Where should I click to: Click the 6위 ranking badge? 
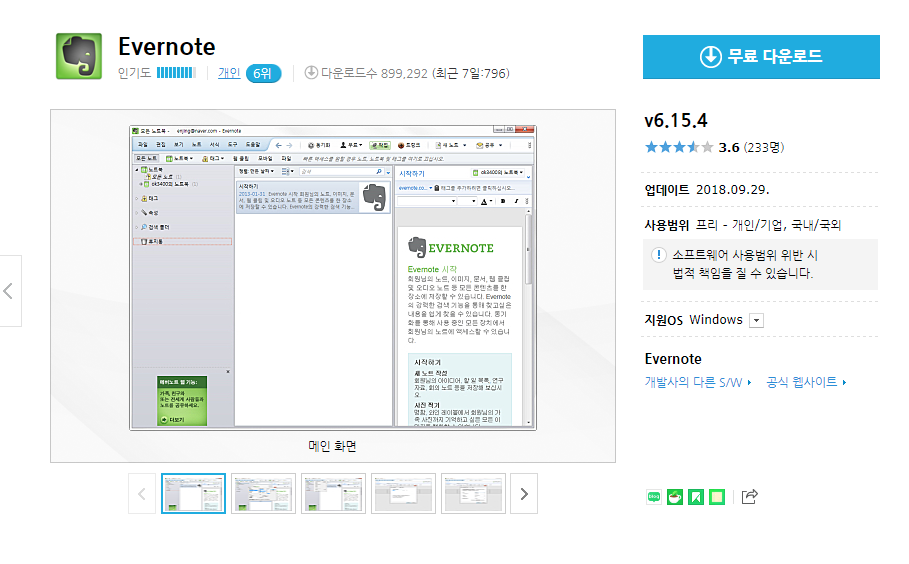tap(263, 74)
